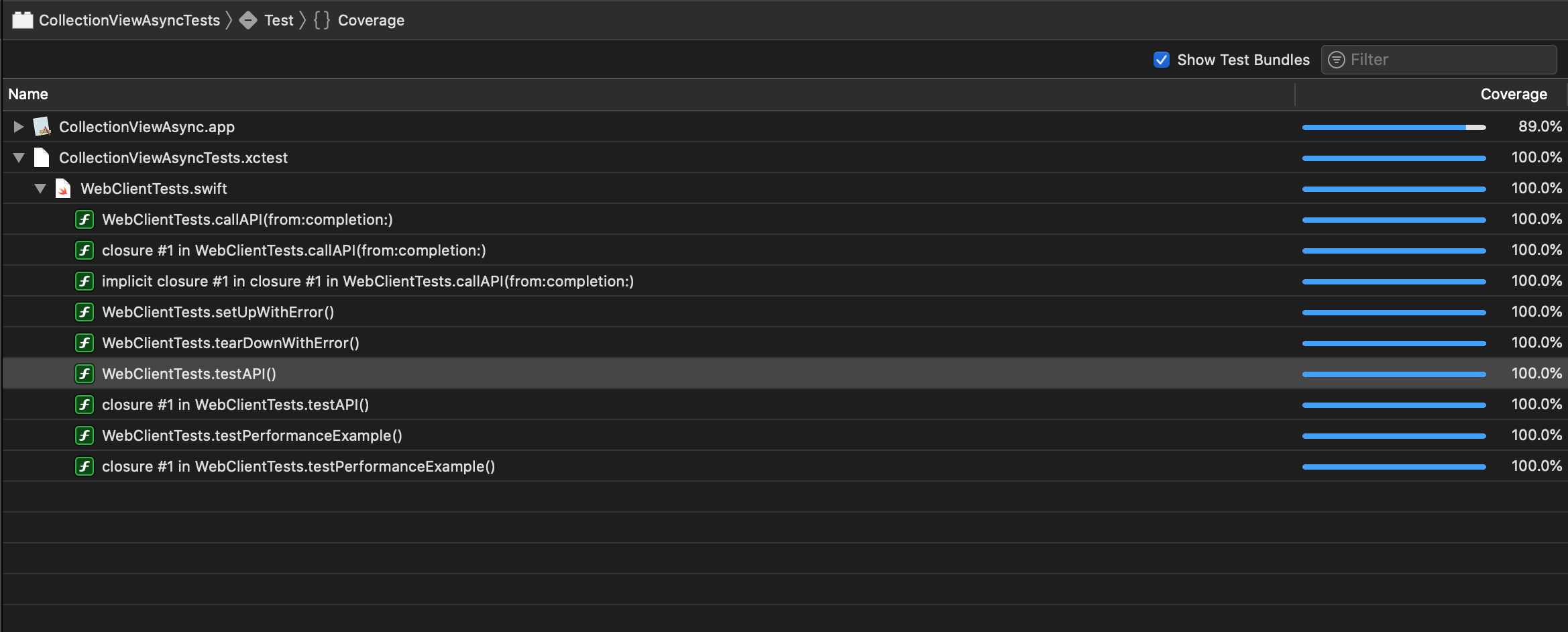Click function icon for WebClientTests.callAPI(from:completion:)
1568x632 pixels.
84,219
